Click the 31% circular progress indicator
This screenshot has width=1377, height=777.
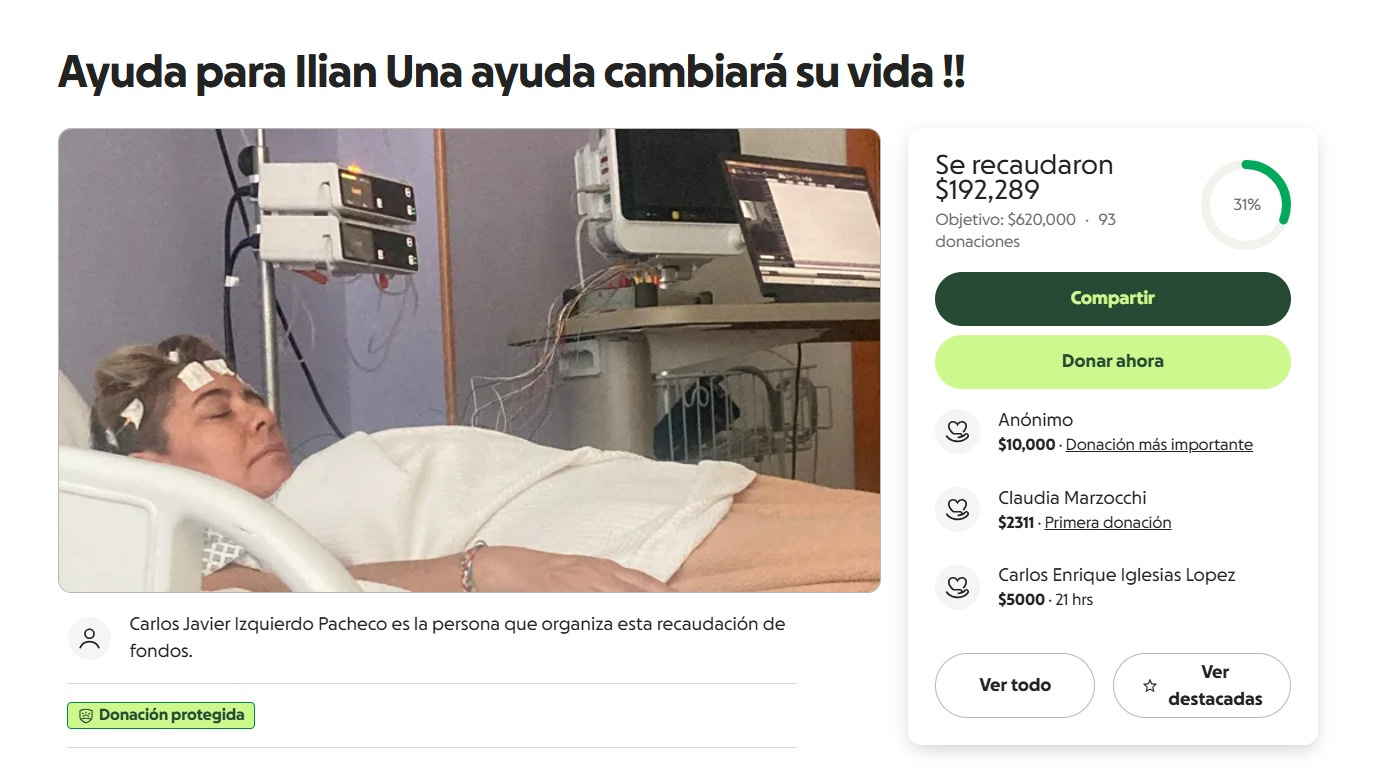click(x=1246, y=205)
